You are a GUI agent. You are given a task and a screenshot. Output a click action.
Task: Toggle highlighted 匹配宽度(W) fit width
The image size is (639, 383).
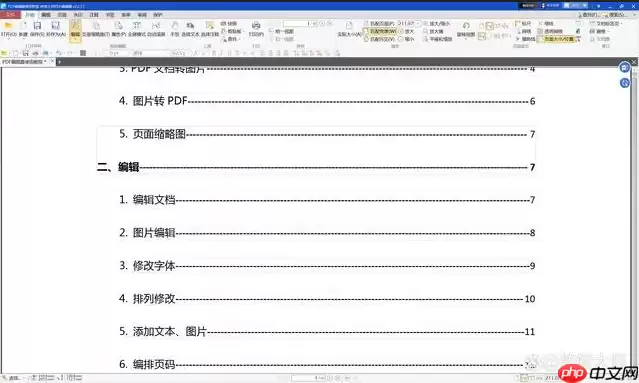click(379, 31)
